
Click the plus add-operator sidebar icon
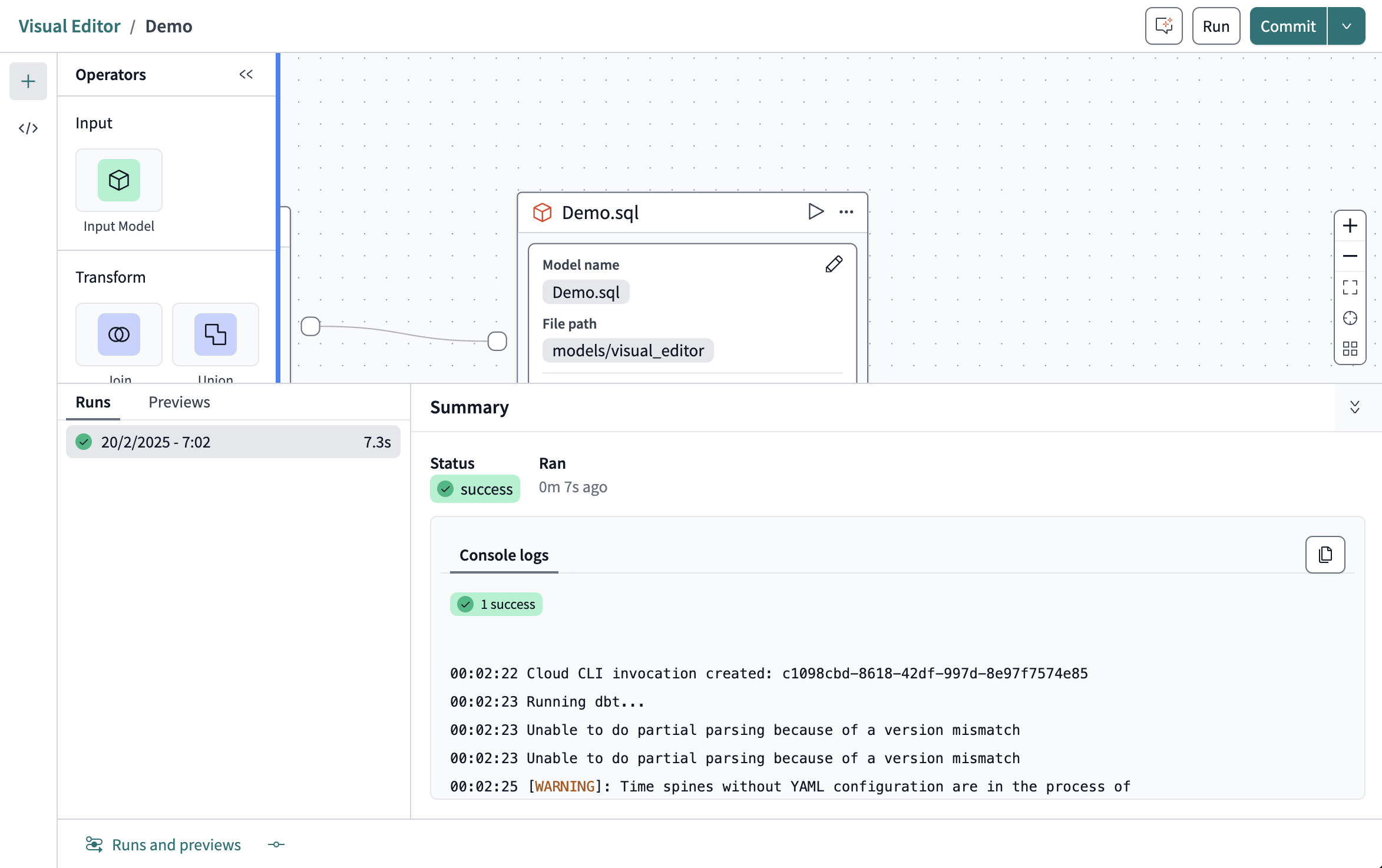[28, 81]
